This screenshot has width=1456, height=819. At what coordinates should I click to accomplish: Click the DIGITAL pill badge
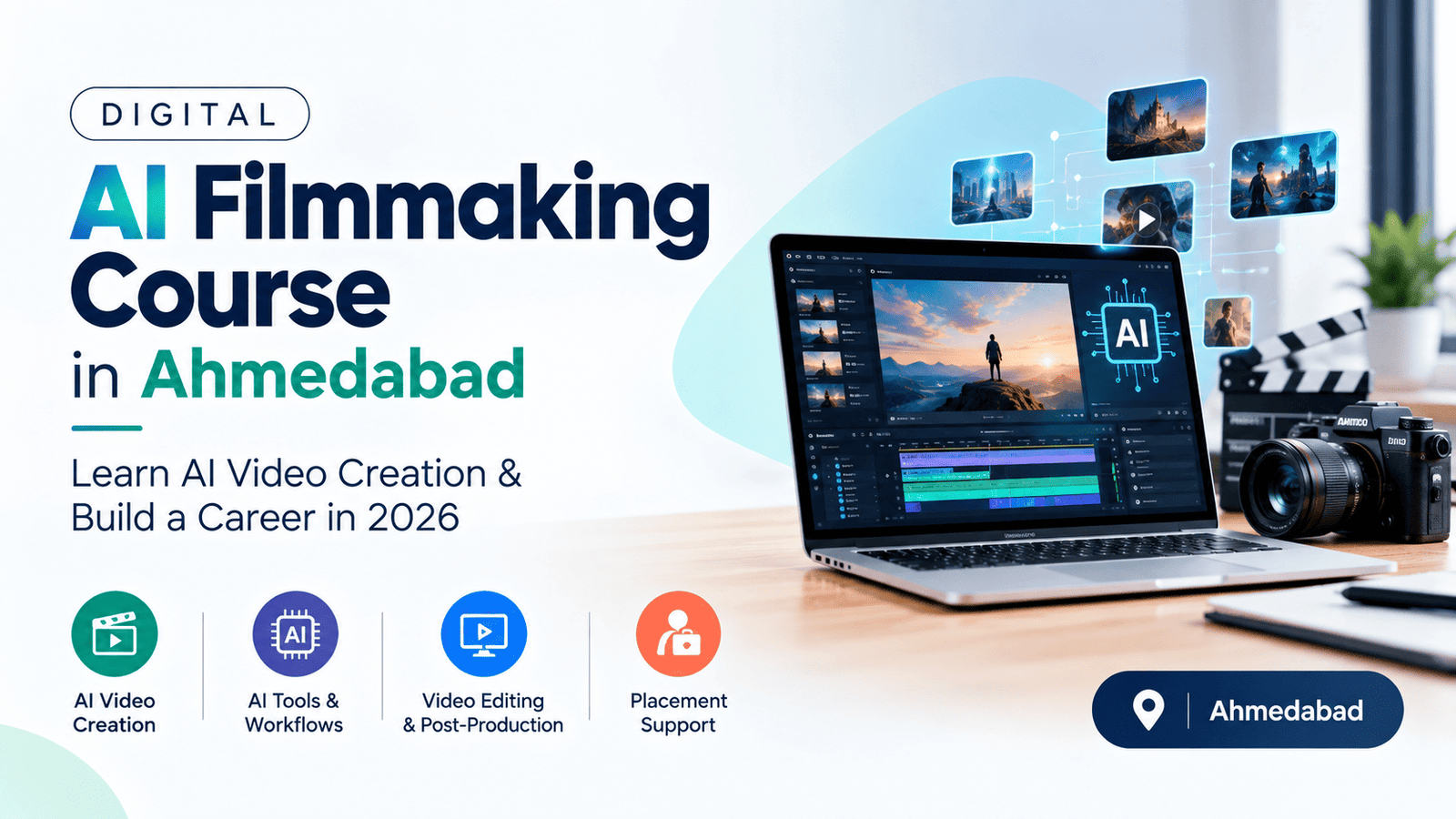(x=190, y=114)
